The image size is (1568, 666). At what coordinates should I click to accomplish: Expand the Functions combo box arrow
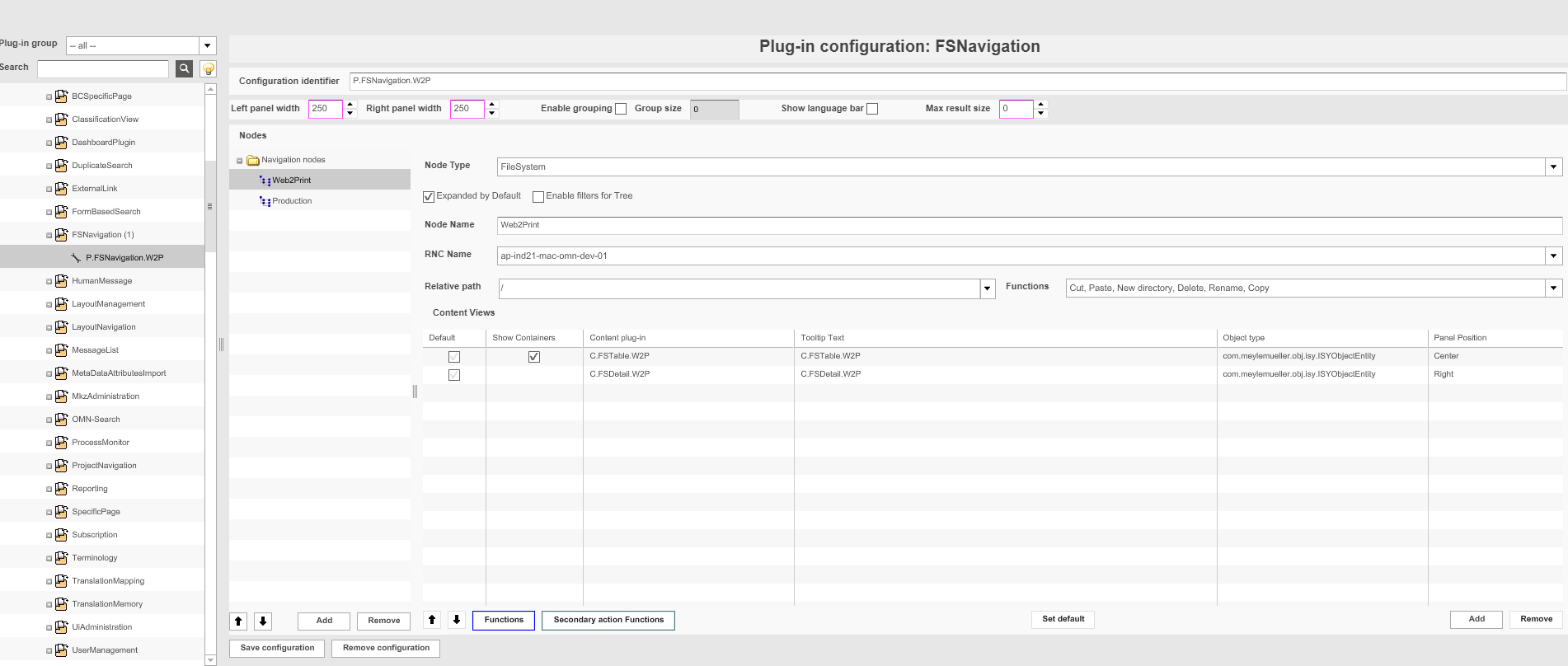coord(1553,288)
